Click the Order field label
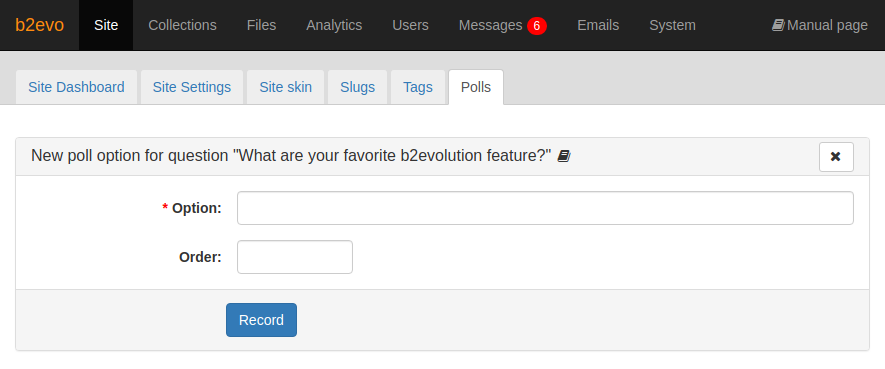Screen dimensions: 885x369 coord(200,257)
